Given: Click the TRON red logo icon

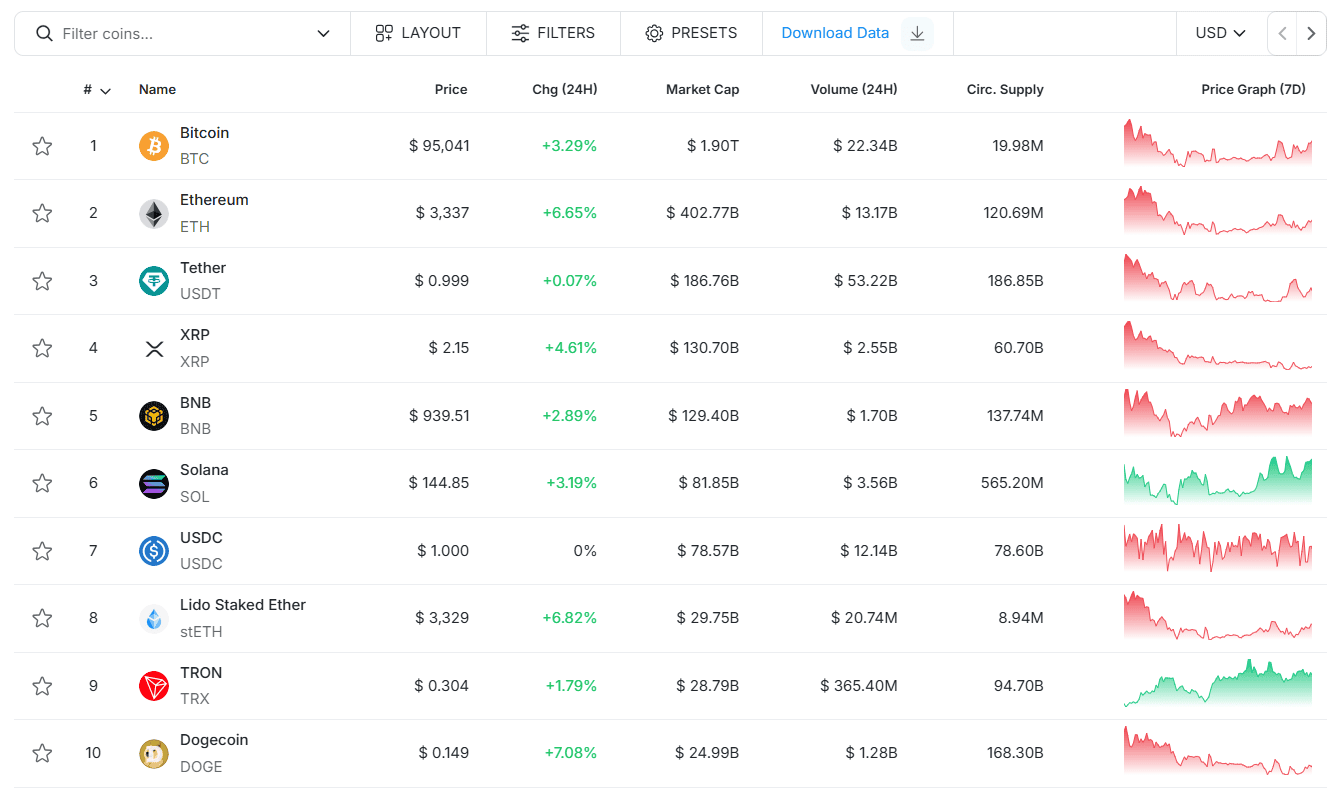Looking at the screenshot, I should click(x=154, y=686).
